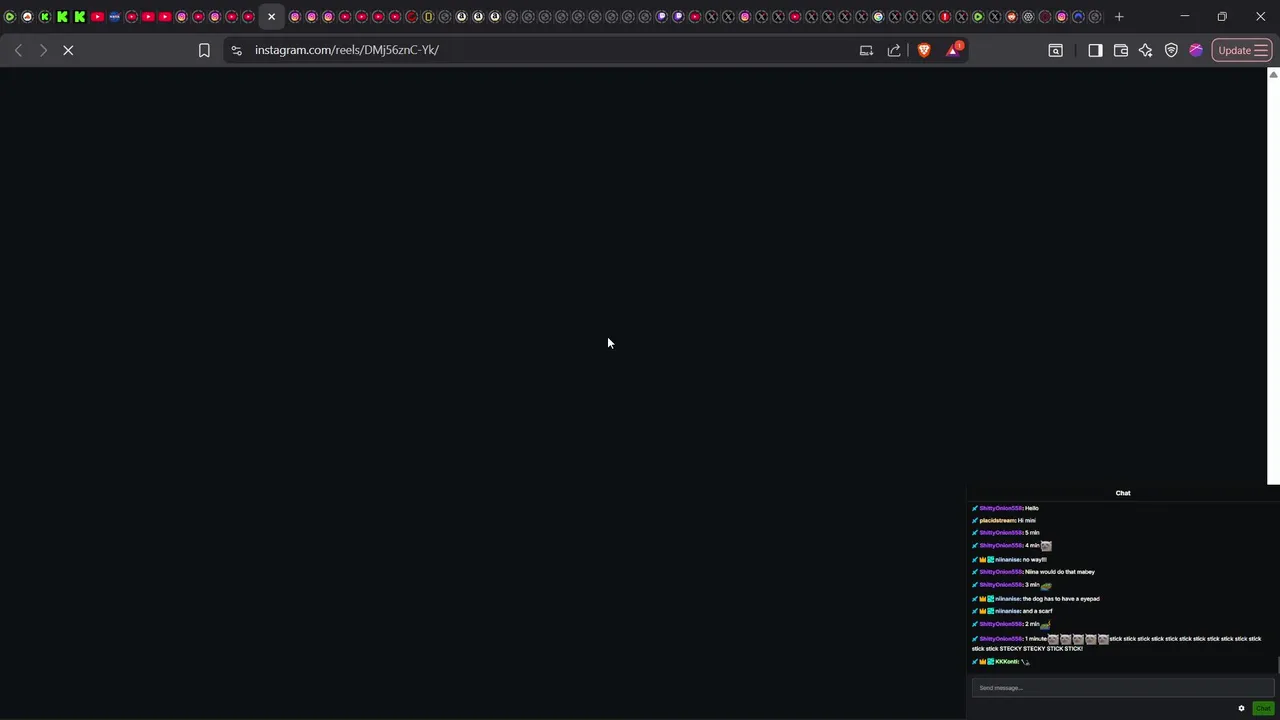
Task: Go back to the previous page
Action: tap(18, 50)
